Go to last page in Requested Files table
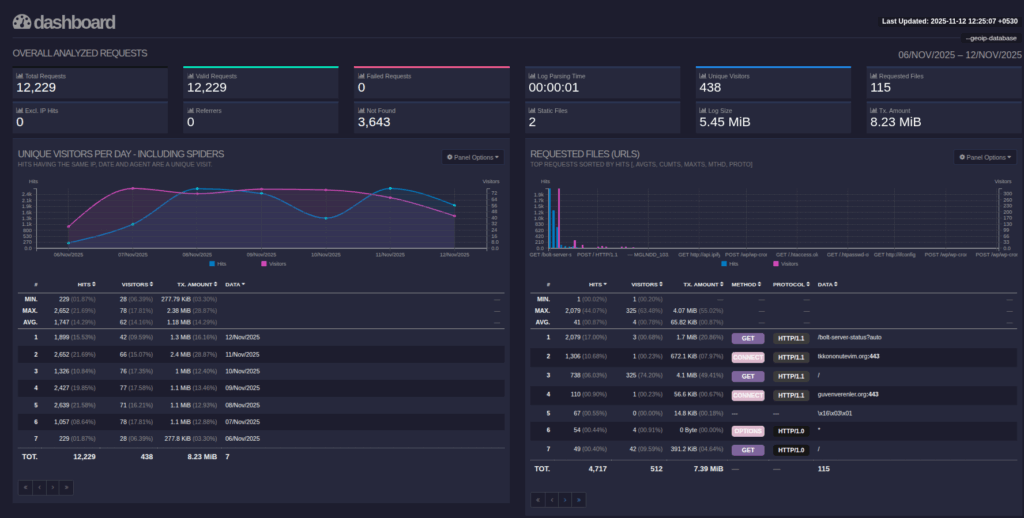The image size is (1024, 518). (578, 499)
